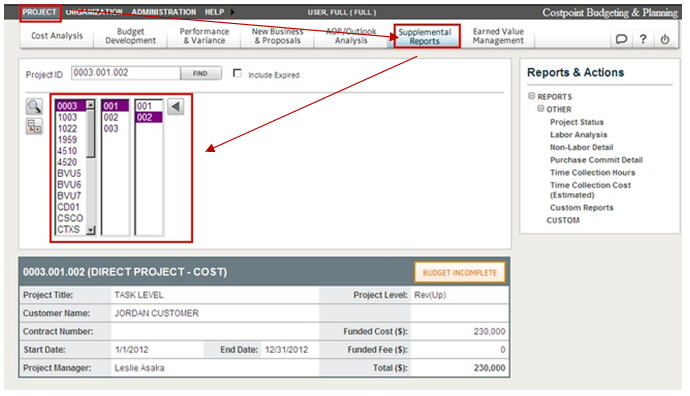Image resolution: width=690 pixels, height=396 pixels.
Task: Click the 12/31/2012 end date value
Action: click(x=286, y=350)
